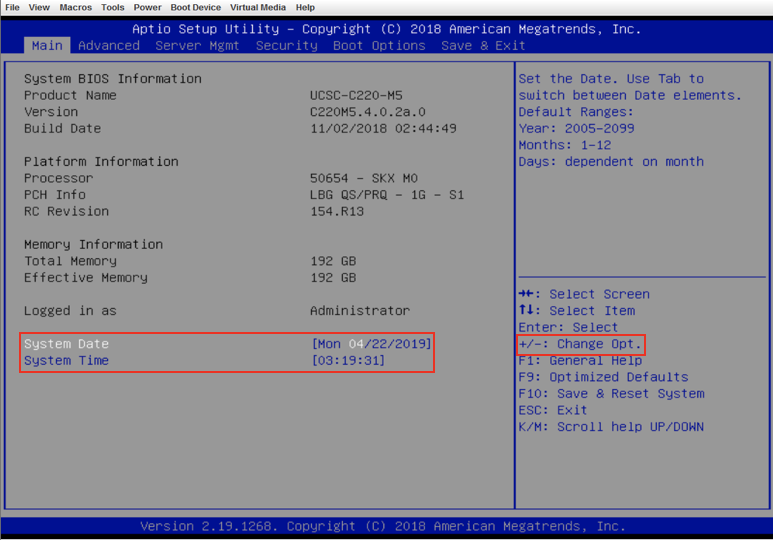This screenshot has height=540, width=773.
Task: Click the Product Name label
Action: (70, 95)
